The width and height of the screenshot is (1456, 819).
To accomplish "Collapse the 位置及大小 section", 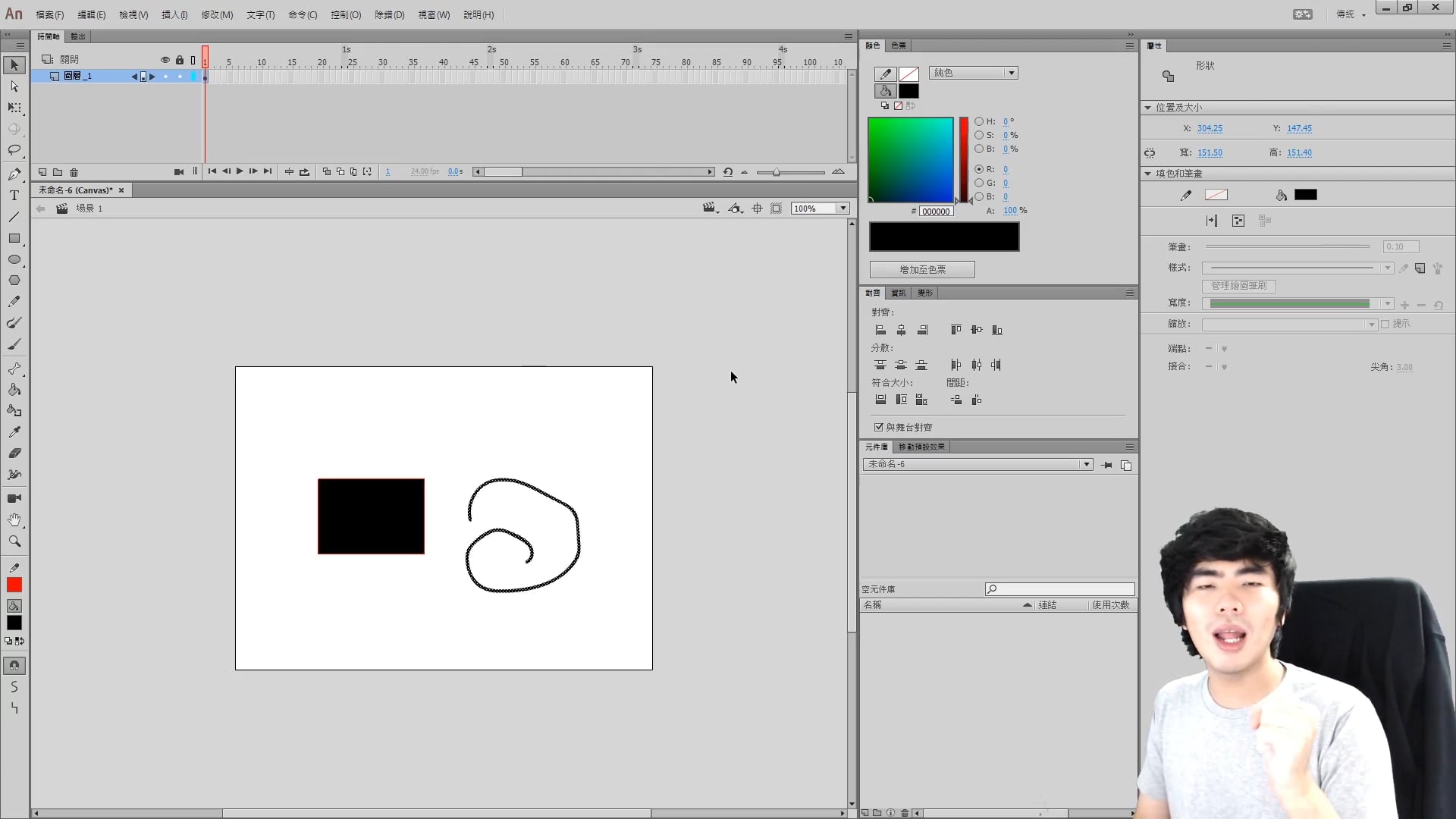I will pyautogui.click(x=1147, y=108).
